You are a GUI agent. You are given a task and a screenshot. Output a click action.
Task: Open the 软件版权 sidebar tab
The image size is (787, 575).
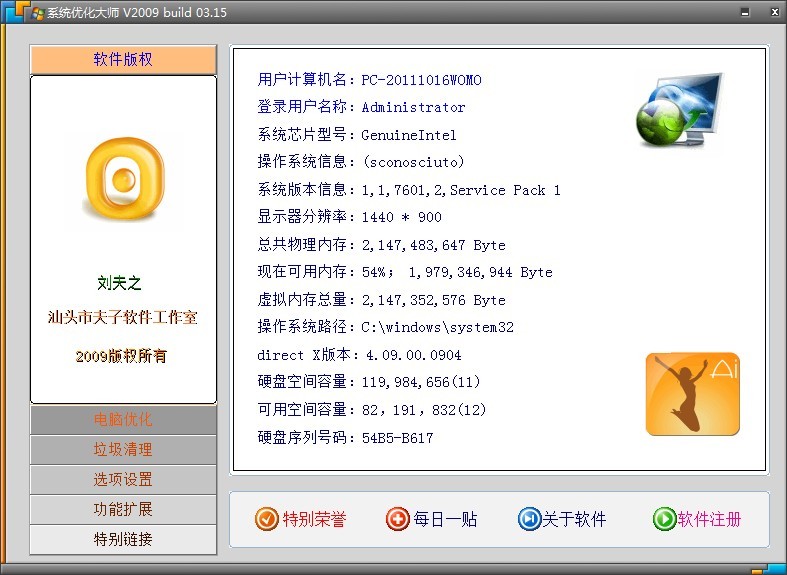[x=123, y=60]
